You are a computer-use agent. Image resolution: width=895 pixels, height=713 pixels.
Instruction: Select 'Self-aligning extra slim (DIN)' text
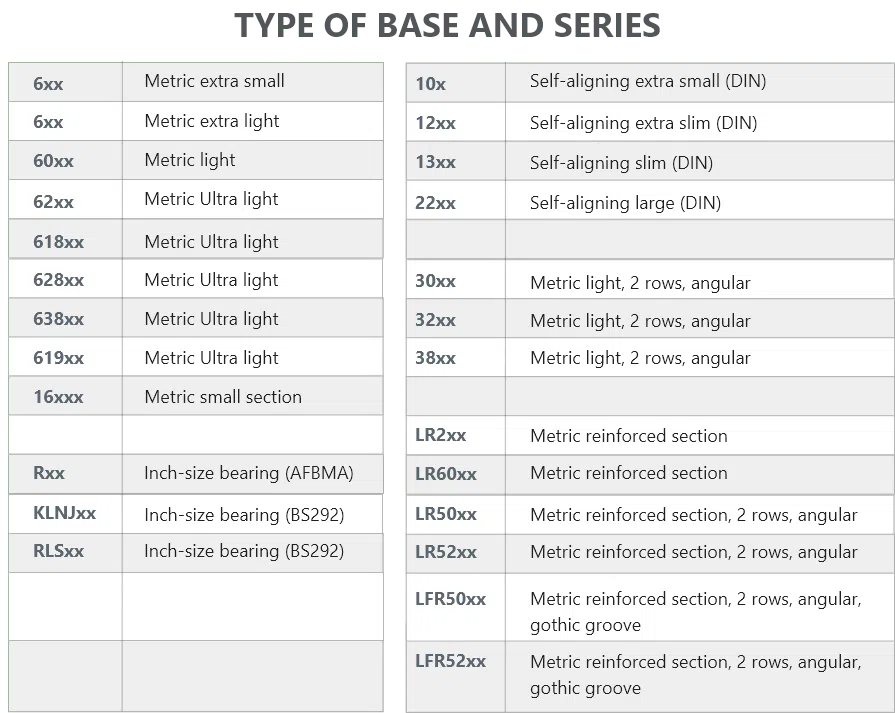point(643,123)
